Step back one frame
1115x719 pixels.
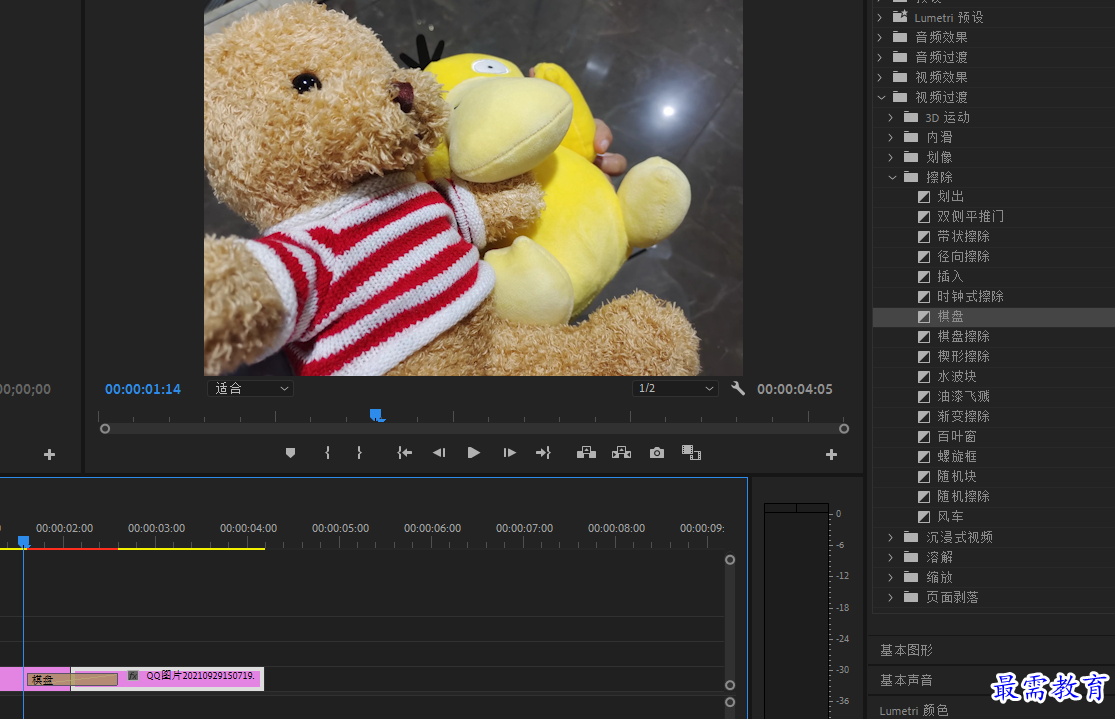pyautogui.click(x=439, y=453)
